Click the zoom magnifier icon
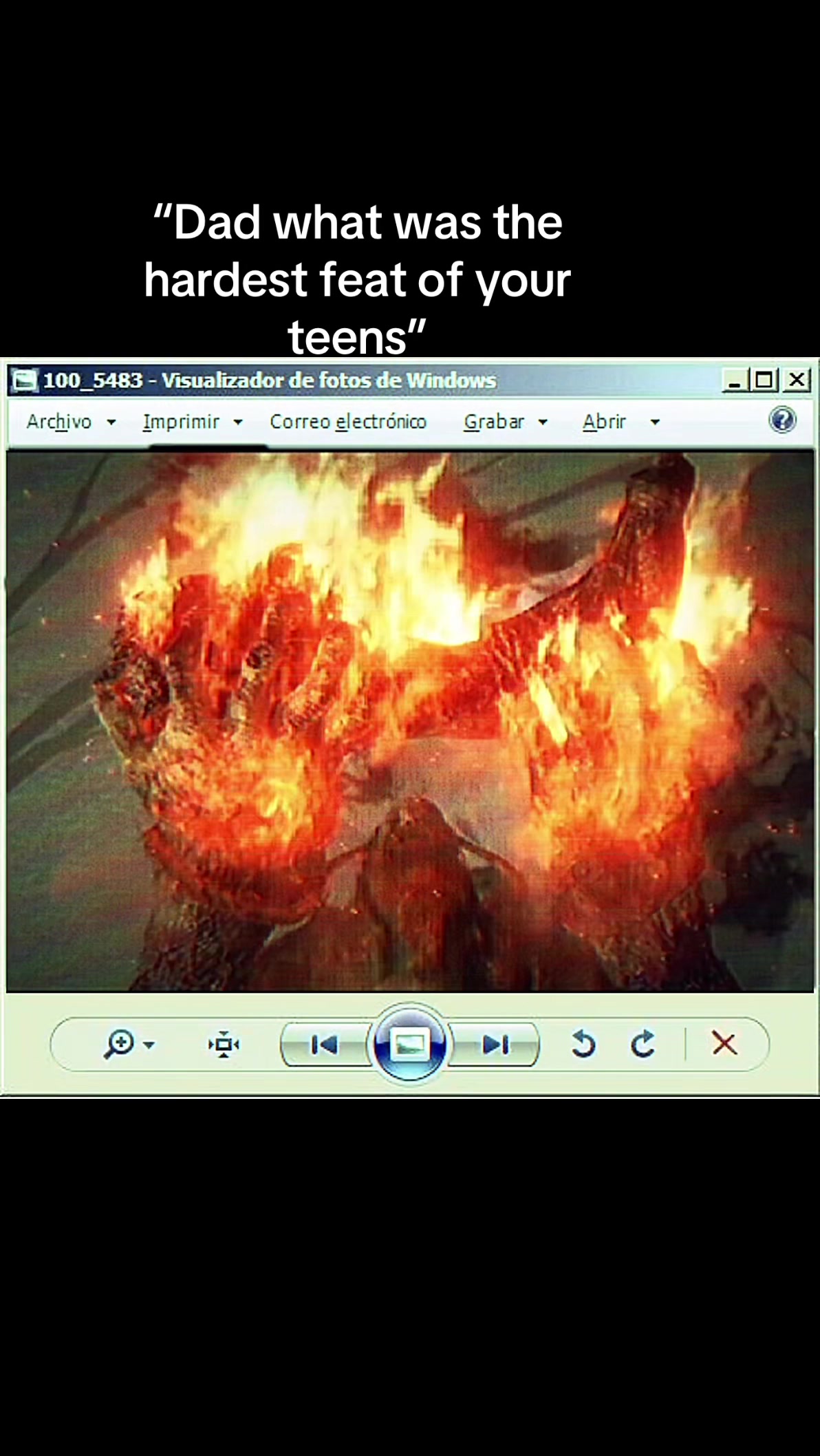 [x=118, y=1045]
